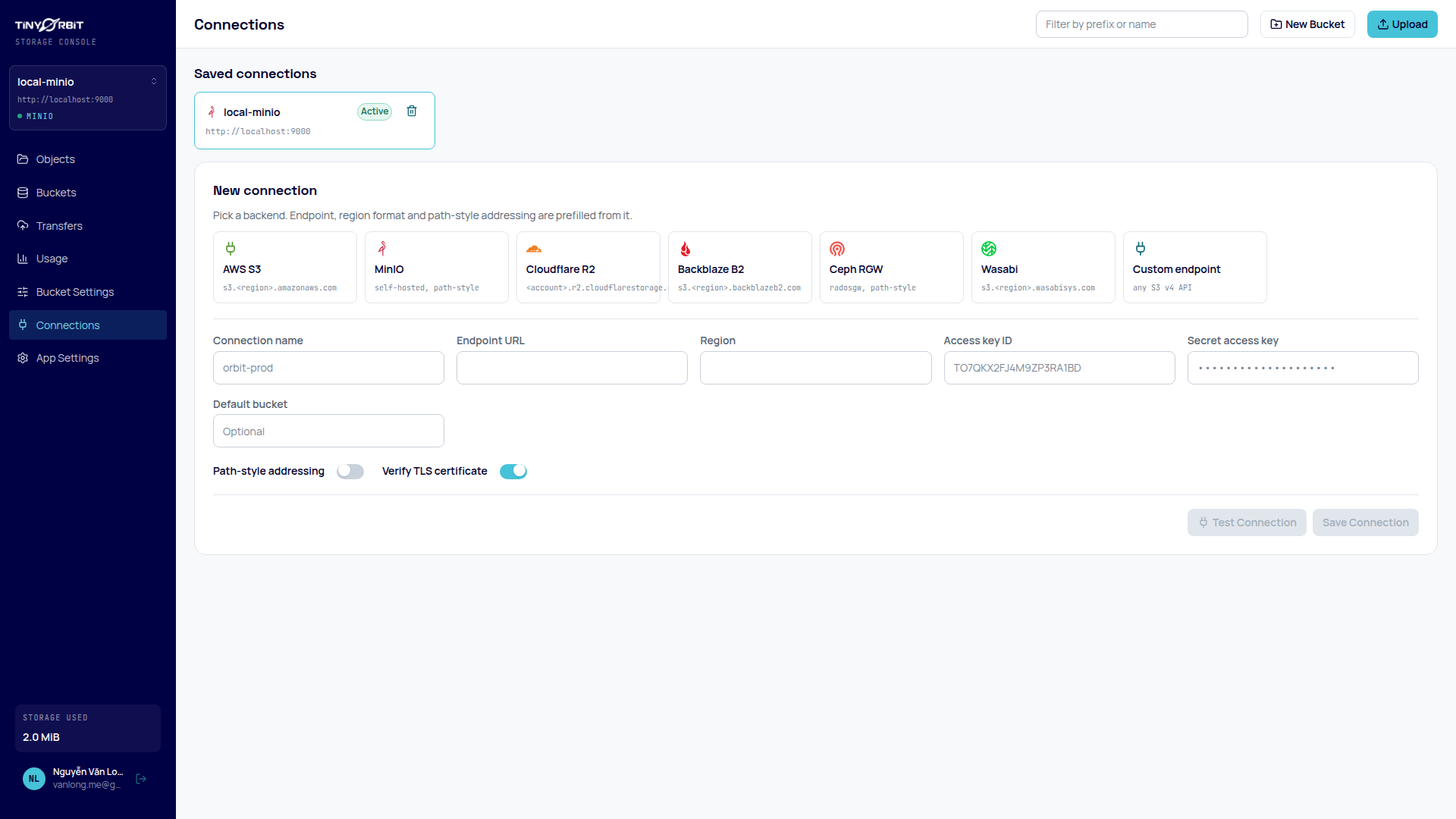The width and height of the screenshot is (1456, 819).
Task: Click the 'http://localhost:9000' text in saved card
Action: 258,132
